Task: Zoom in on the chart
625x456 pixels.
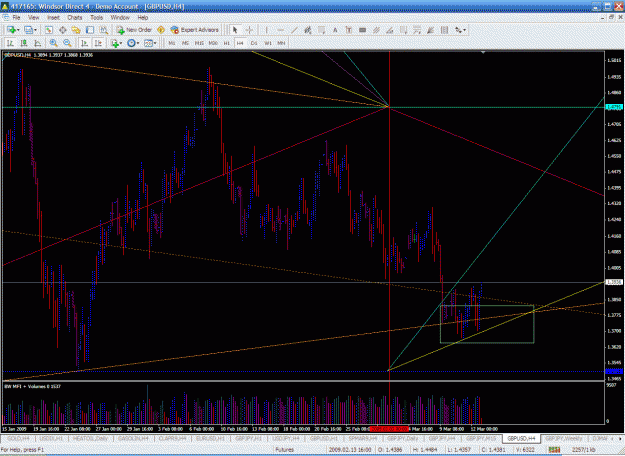Action: point(53,43)
